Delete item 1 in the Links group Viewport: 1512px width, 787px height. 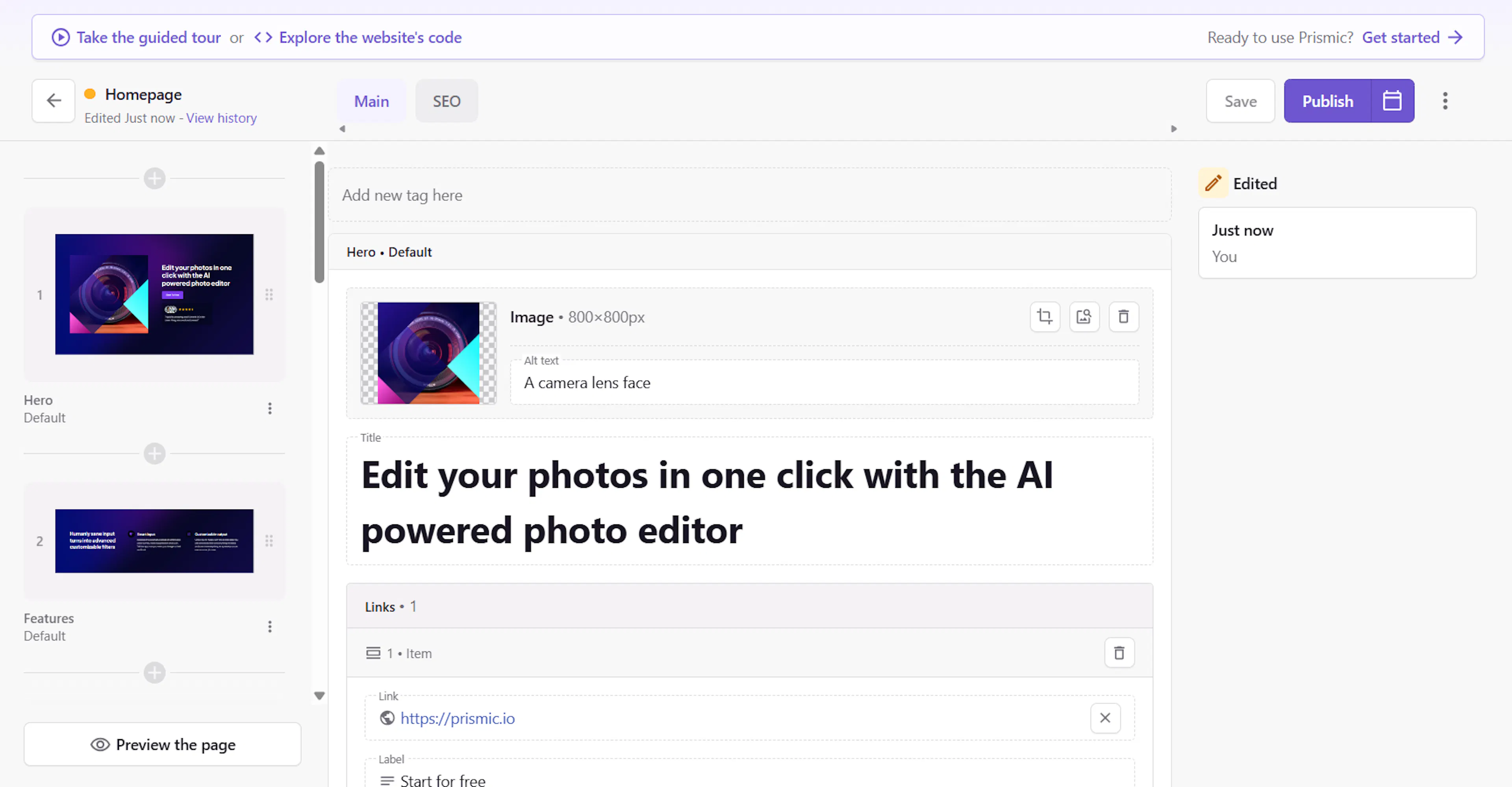1119,653
